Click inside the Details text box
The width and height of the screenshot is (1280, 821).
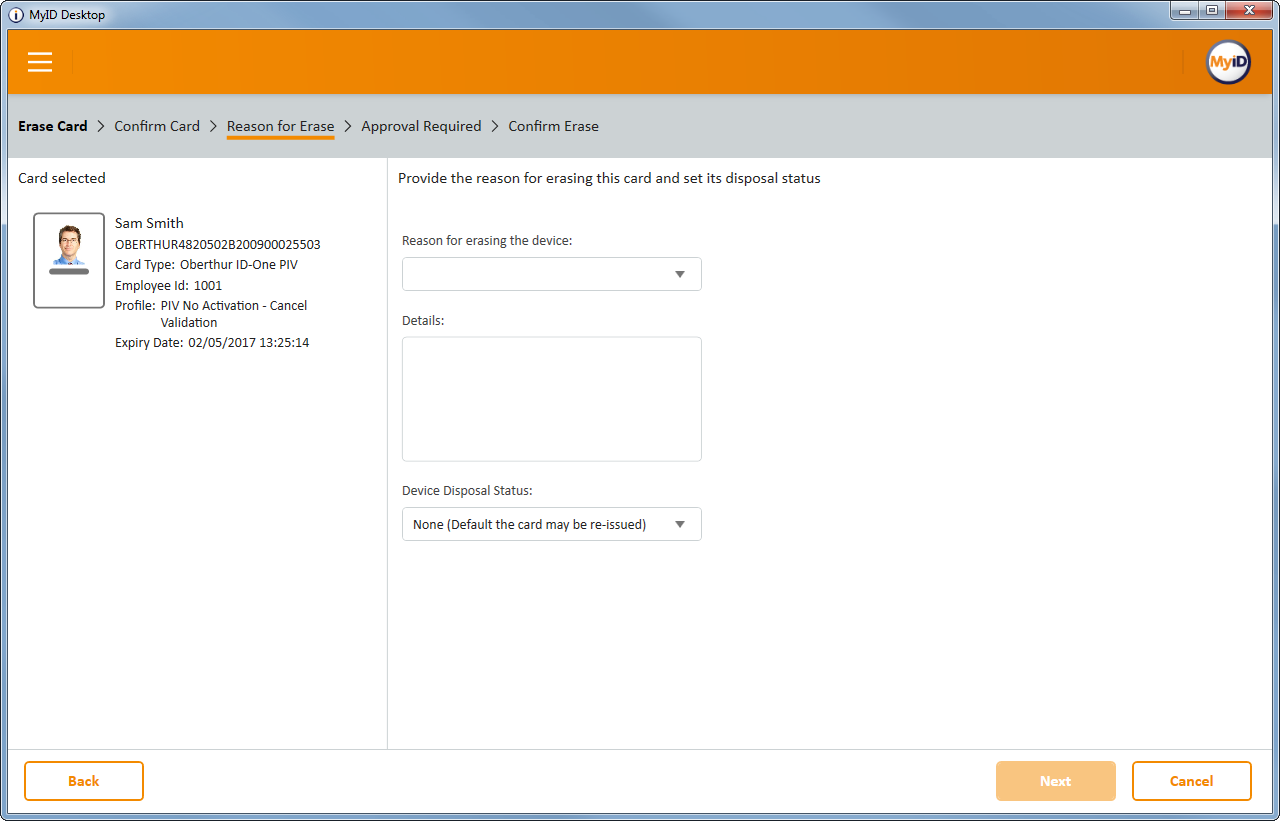coord(552,399)
